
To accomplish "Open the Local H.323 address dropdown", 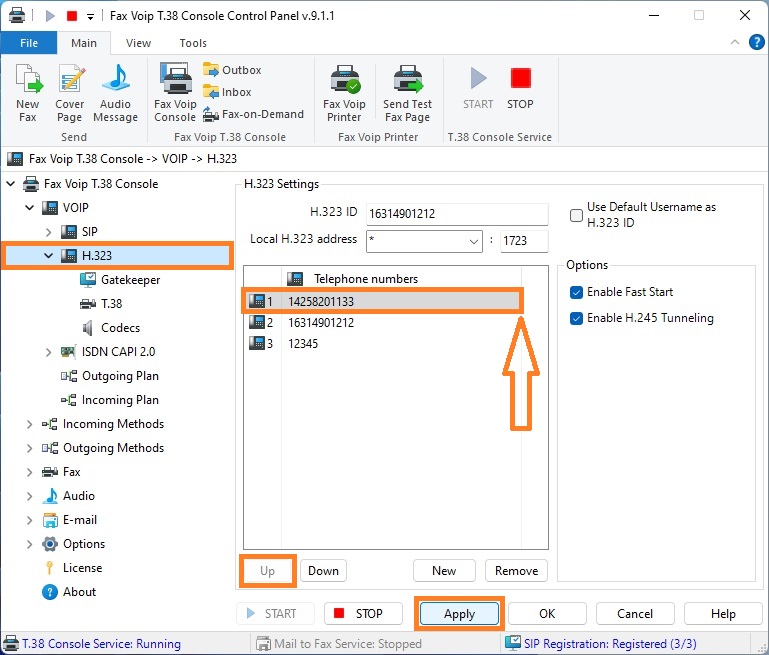I will click(x=473, y=241).
